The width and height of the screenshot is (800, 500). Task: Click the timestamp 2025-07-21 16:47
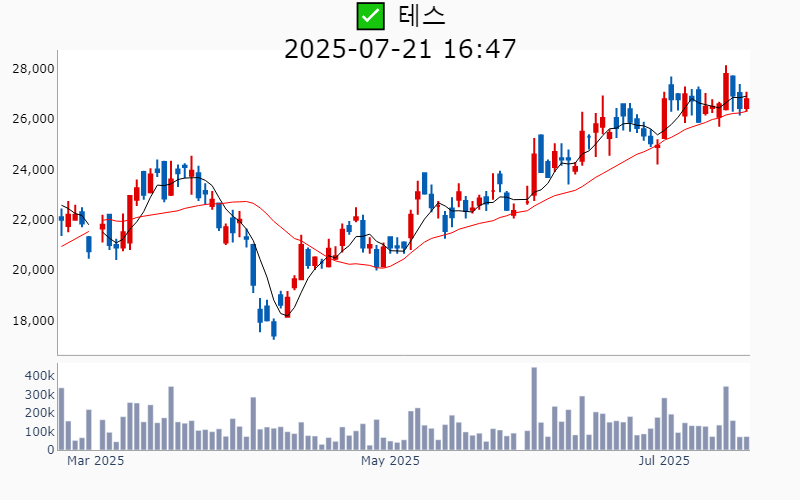click(x=400, y=49)
